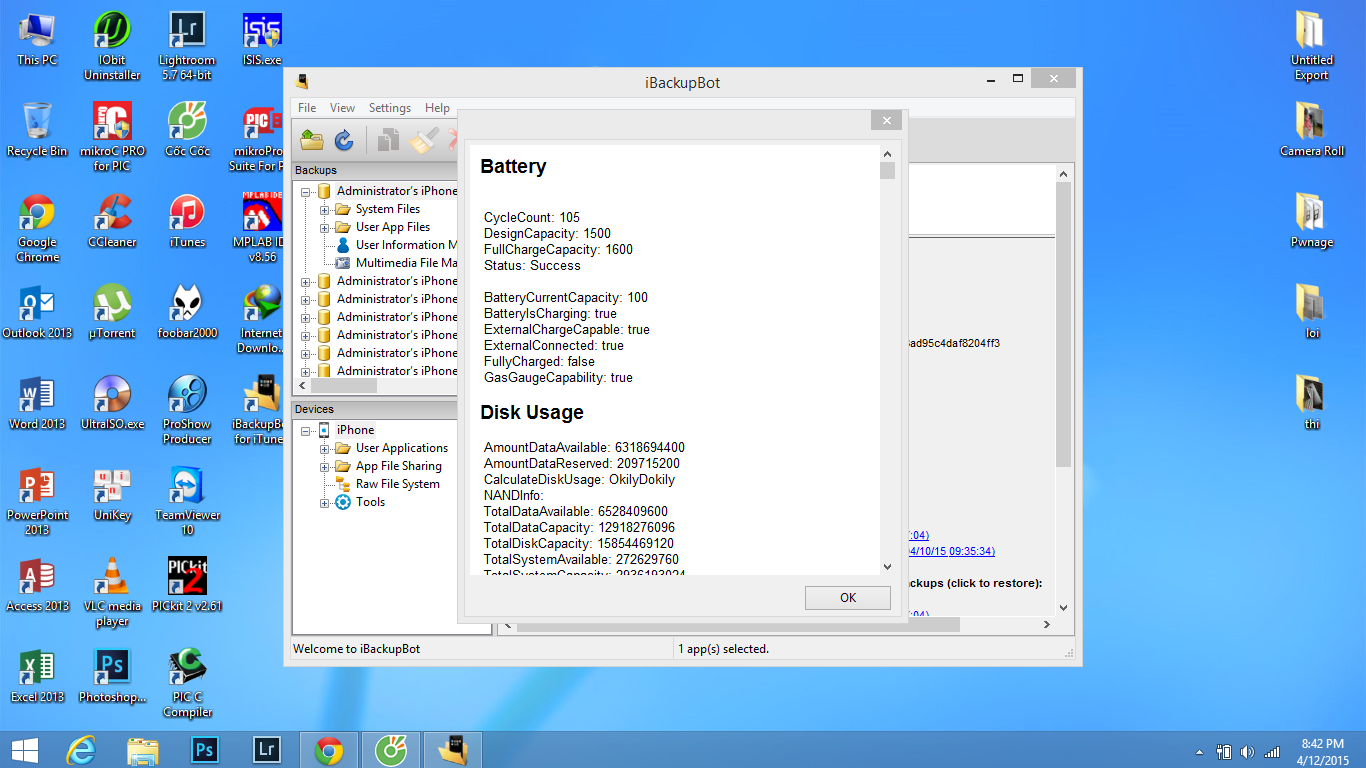1366x768 pixels.
Task: Click the brush clean toolbar icon
Action: [x=424, y=141]
